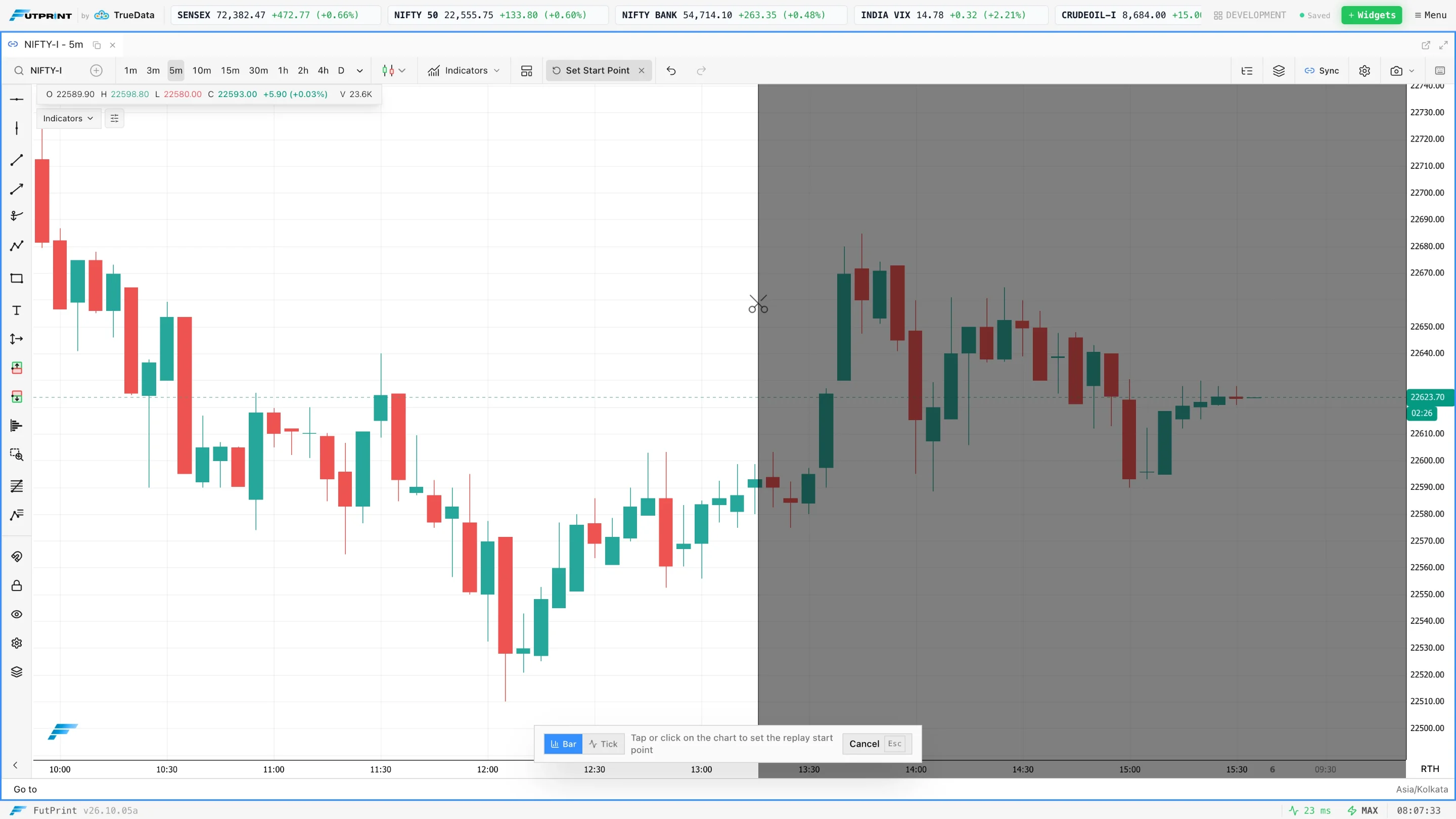Viewport: 1456px width, 819px height.
Task: Toggle magnet snap mode in left sidebar
Action: point(16,557)
